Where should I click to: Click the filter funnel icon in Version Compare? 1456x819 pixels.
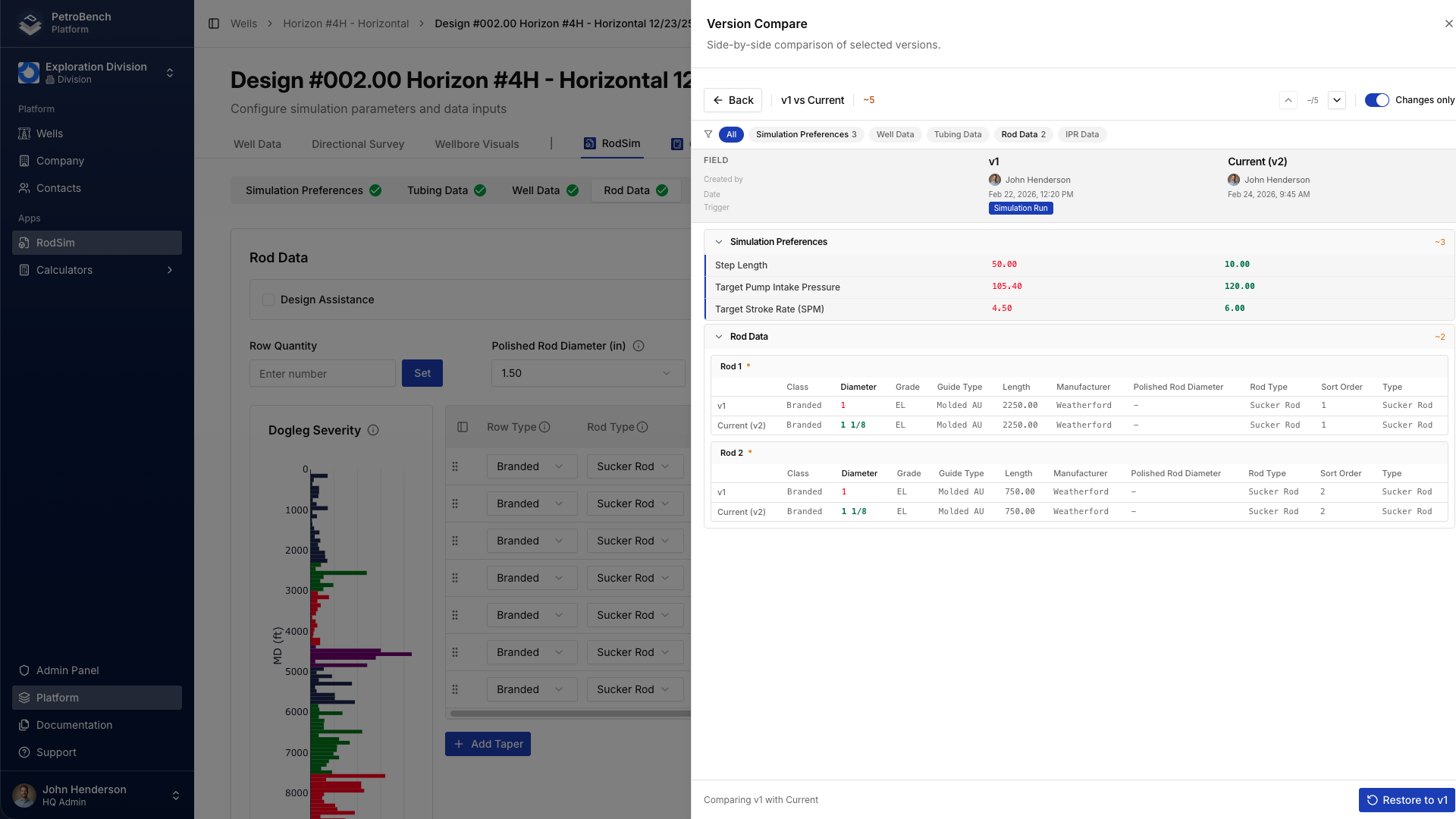pyautogui.click(x=708, y=134)
